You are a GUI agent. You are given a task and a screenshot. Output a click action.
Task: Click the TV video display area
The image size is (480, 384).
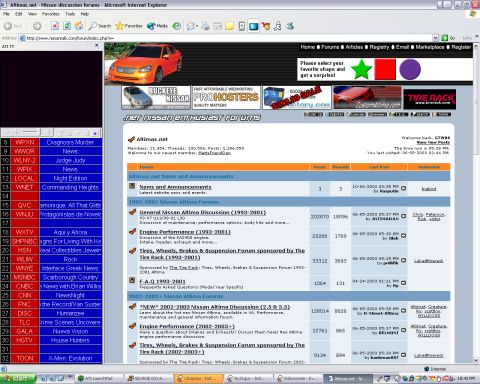click(x=51, y=89)
